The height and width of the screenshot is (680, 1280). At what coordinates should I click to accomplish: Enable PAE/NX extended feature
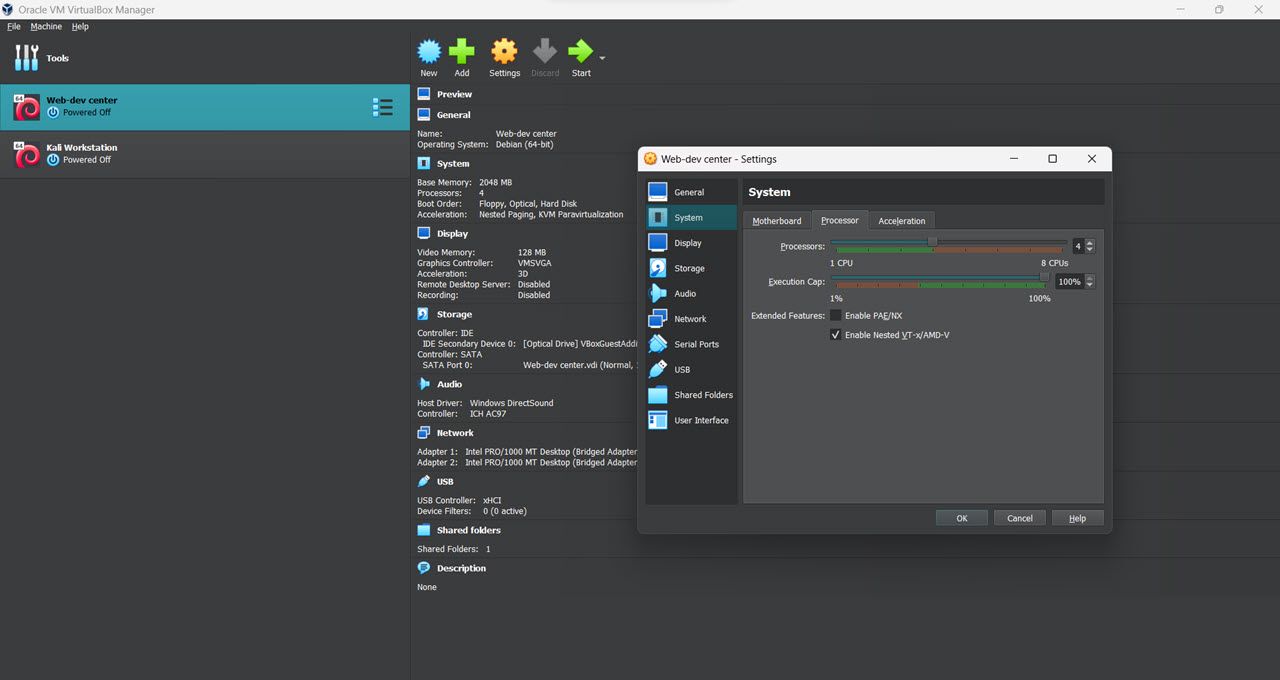point(835,315)
